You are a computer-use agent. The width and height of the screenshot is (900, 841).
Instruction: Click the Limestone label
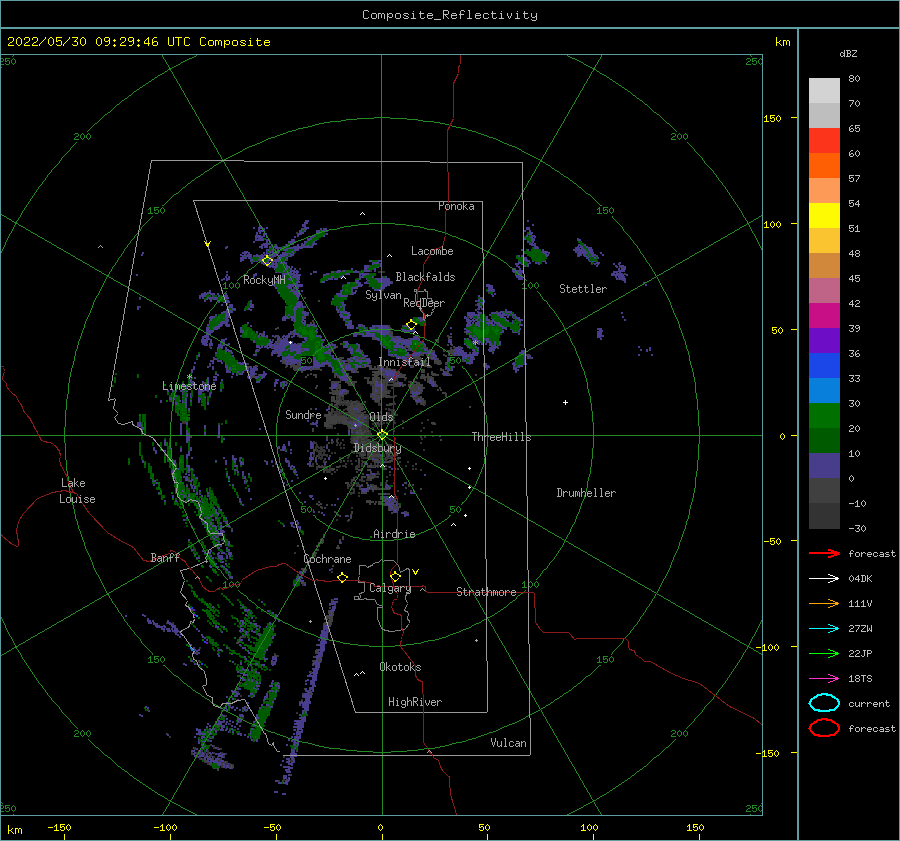click(189, 386)
